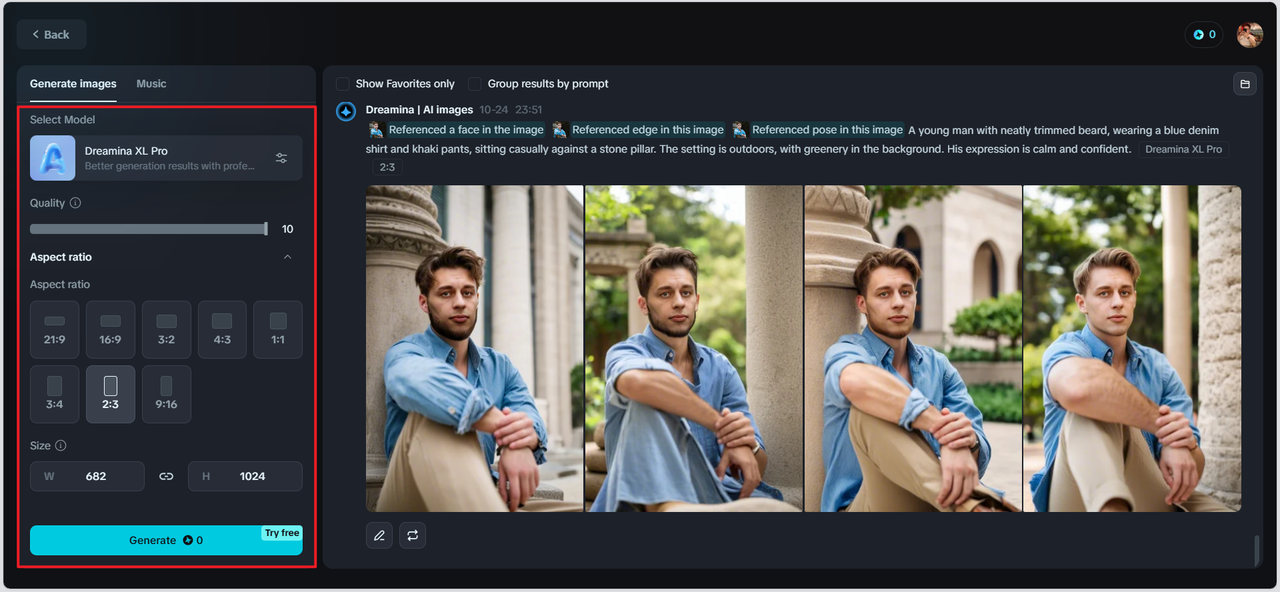The width and height of the screenshot is (1280, 592).
Task: Select the 16:9 aspect ratio
Action: tap(111, 329)
